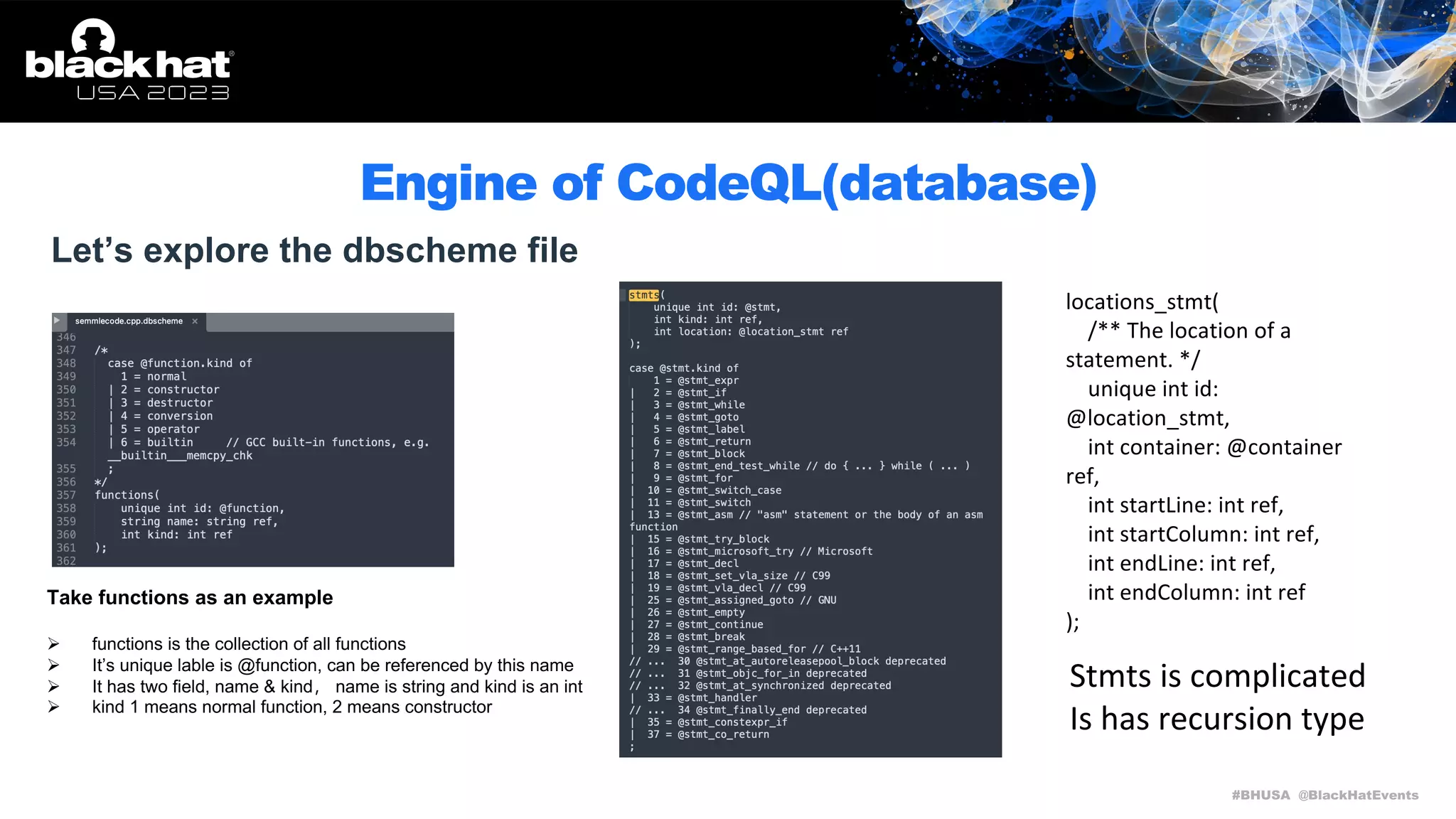Click the 'functions(' declaration line

[127, 495]
